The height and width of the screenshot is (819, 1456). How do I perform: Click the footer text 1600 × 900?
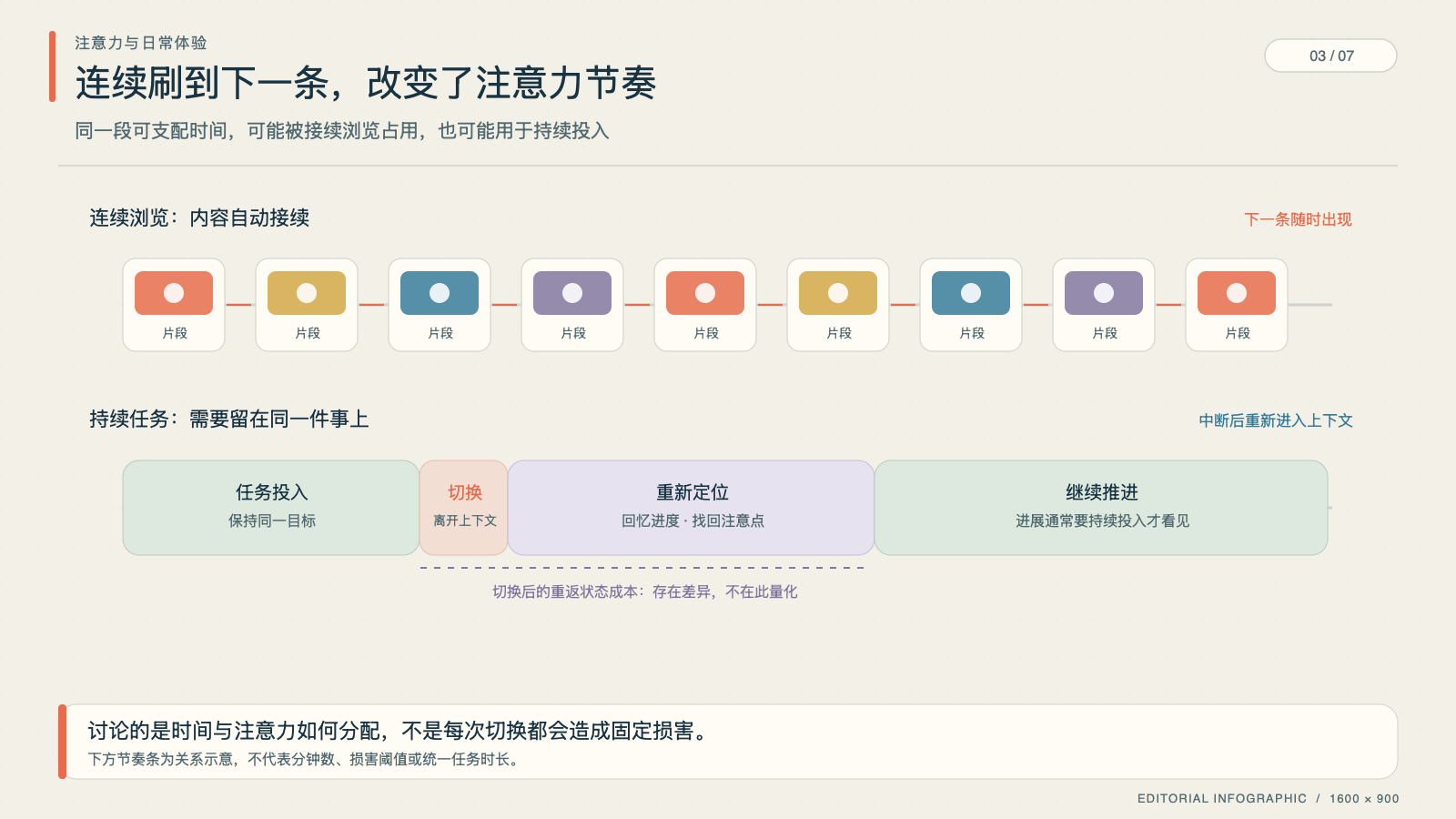(1364, 798)
